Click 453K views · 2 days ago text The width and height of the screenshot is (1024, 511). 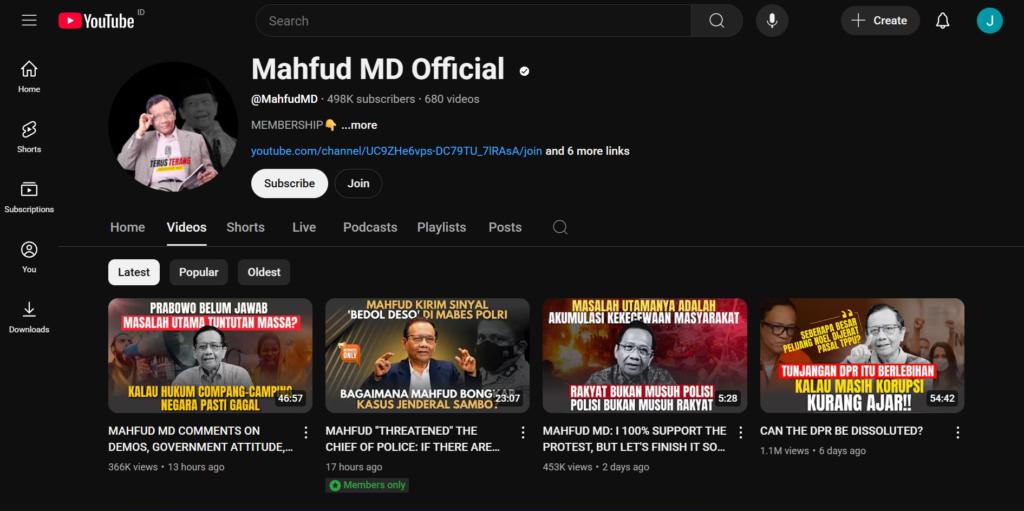[596, 467]
